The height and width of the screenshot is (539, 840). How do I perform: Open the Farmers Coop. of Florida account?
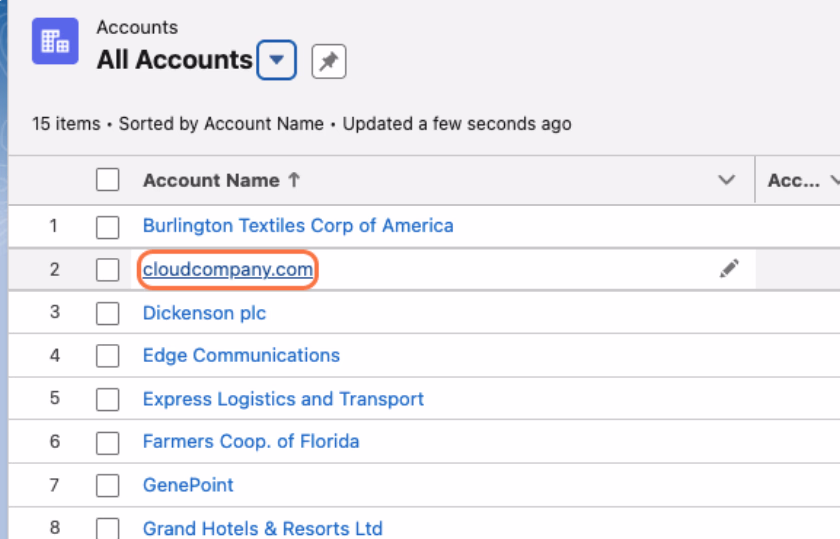pyautogui.click(x=251, y=441)
